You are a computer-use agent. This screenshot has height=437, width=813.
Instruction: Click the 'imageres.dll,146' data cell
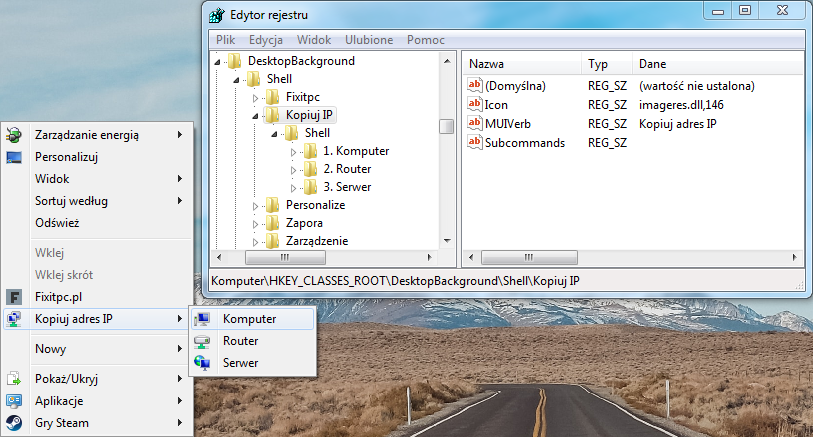pyautogui.click(x=681, y=105)
